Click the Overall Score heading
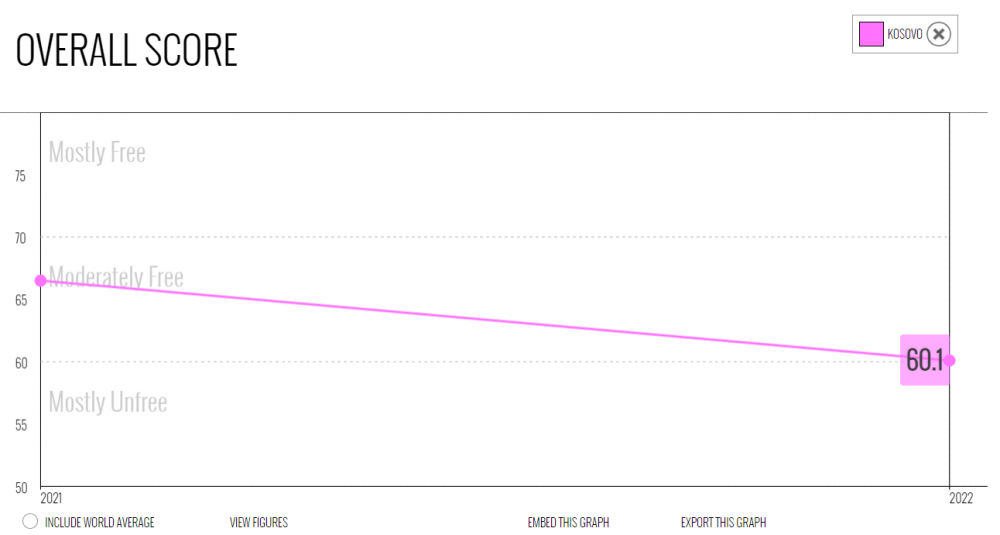This screenshot has height=535, width=1000. pos(126,50)
